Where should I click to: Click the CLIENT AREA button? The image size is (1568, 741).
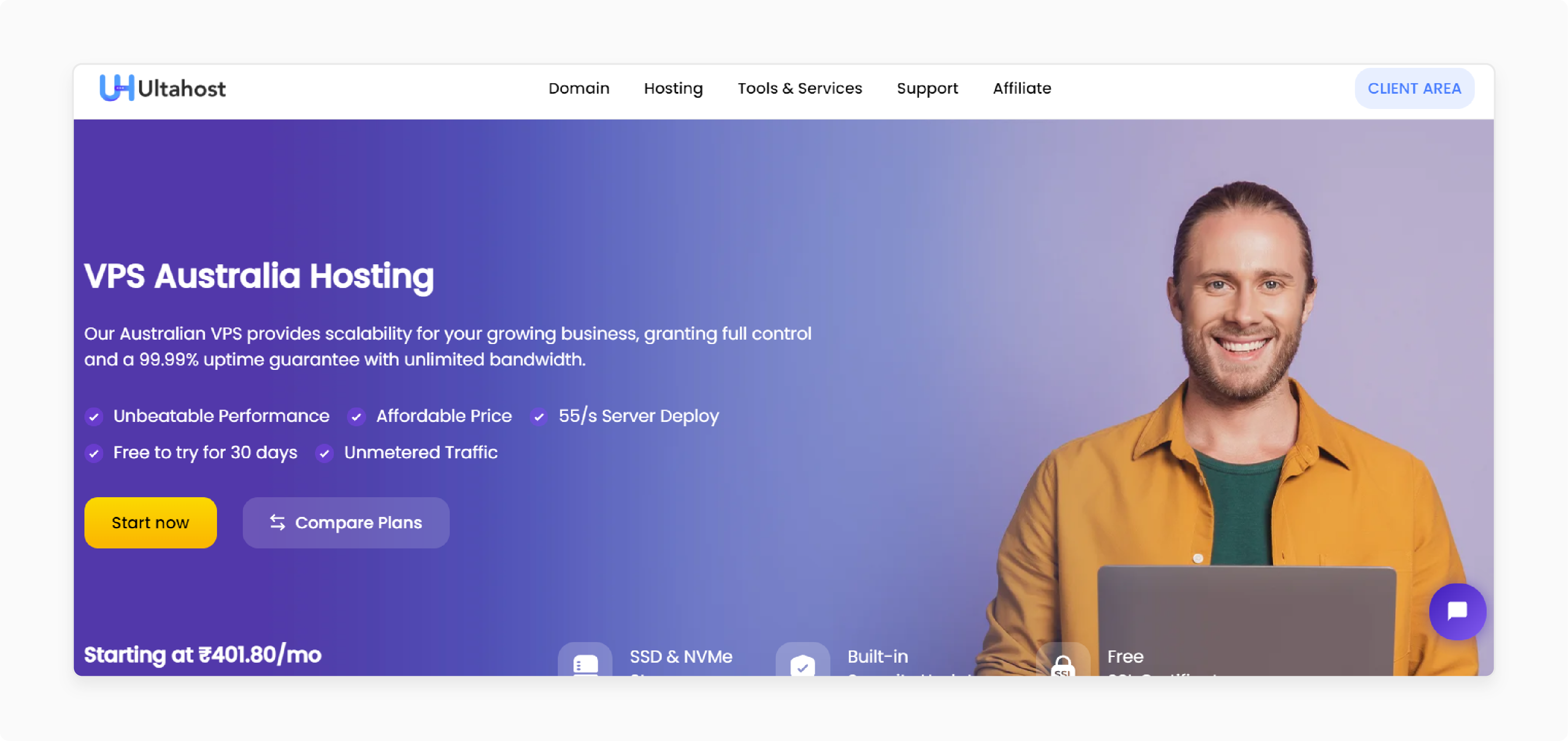point(1414,89)
